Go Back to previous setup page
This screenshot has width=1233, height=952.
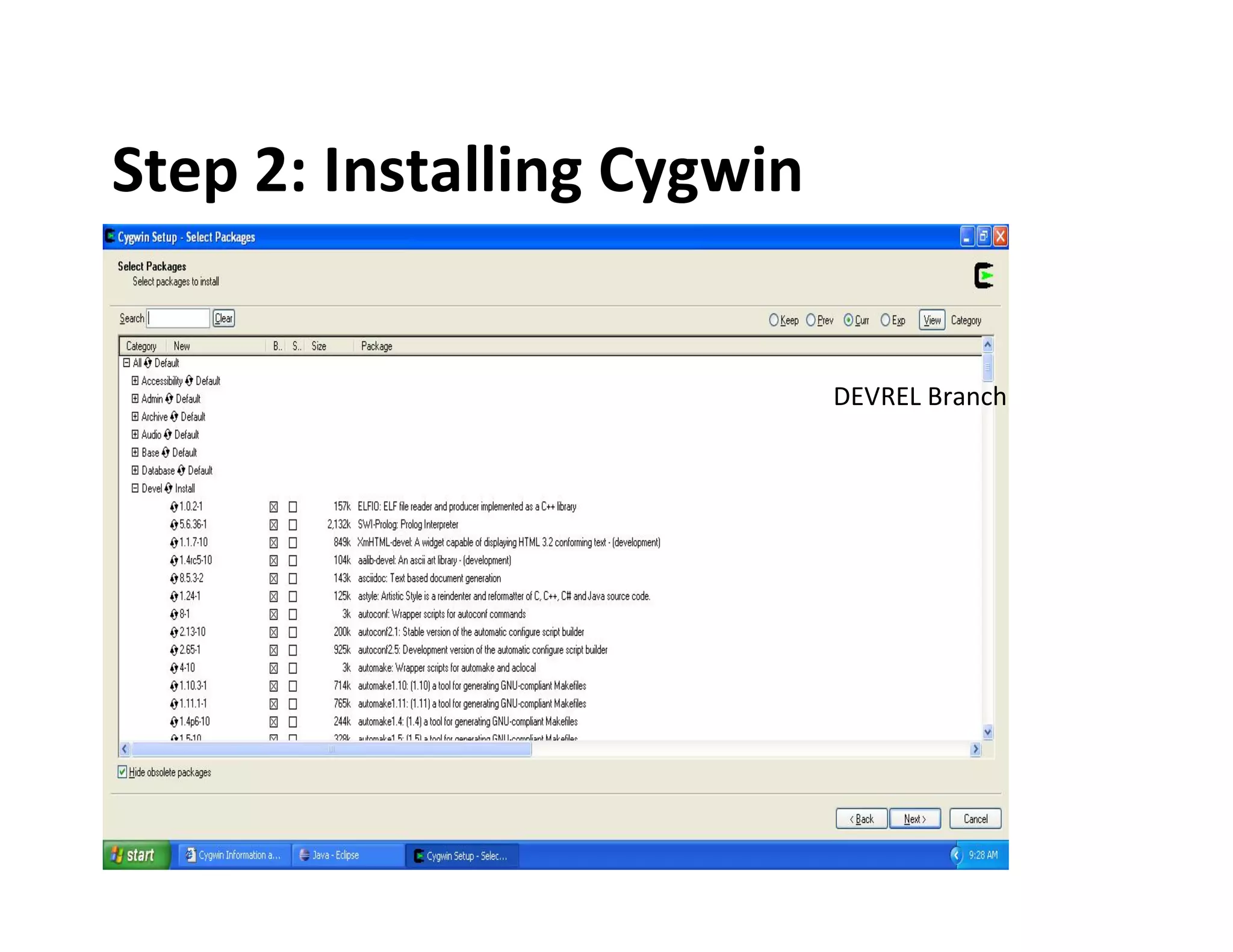pos(862,819)
